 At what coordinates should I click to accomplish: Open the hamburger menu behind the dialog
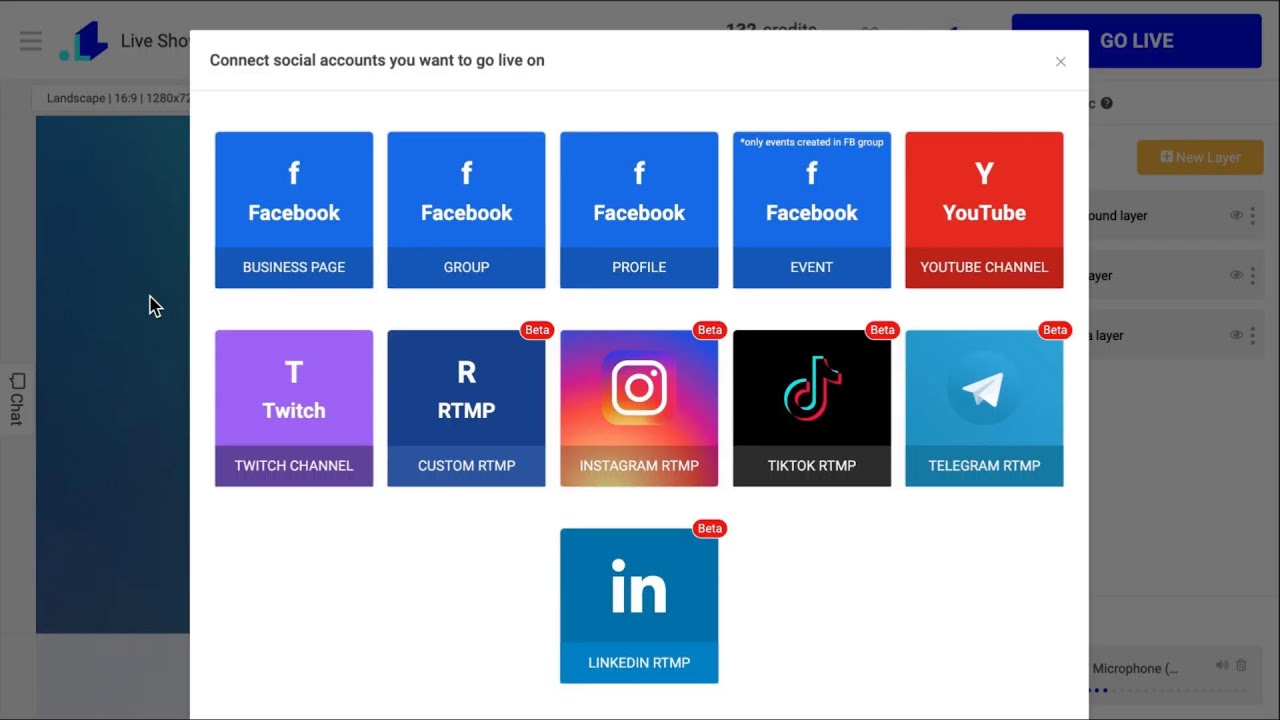pos(31,41)
